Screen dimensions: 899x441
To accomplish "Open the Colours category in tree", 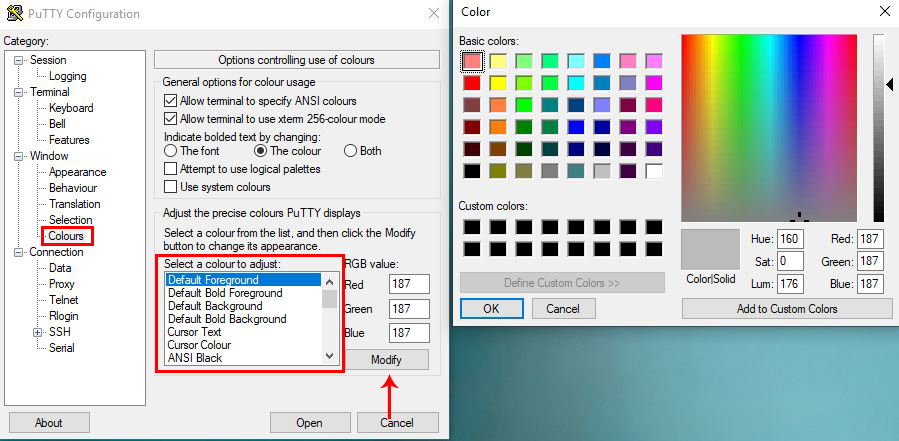I will (x=68, y=236).
